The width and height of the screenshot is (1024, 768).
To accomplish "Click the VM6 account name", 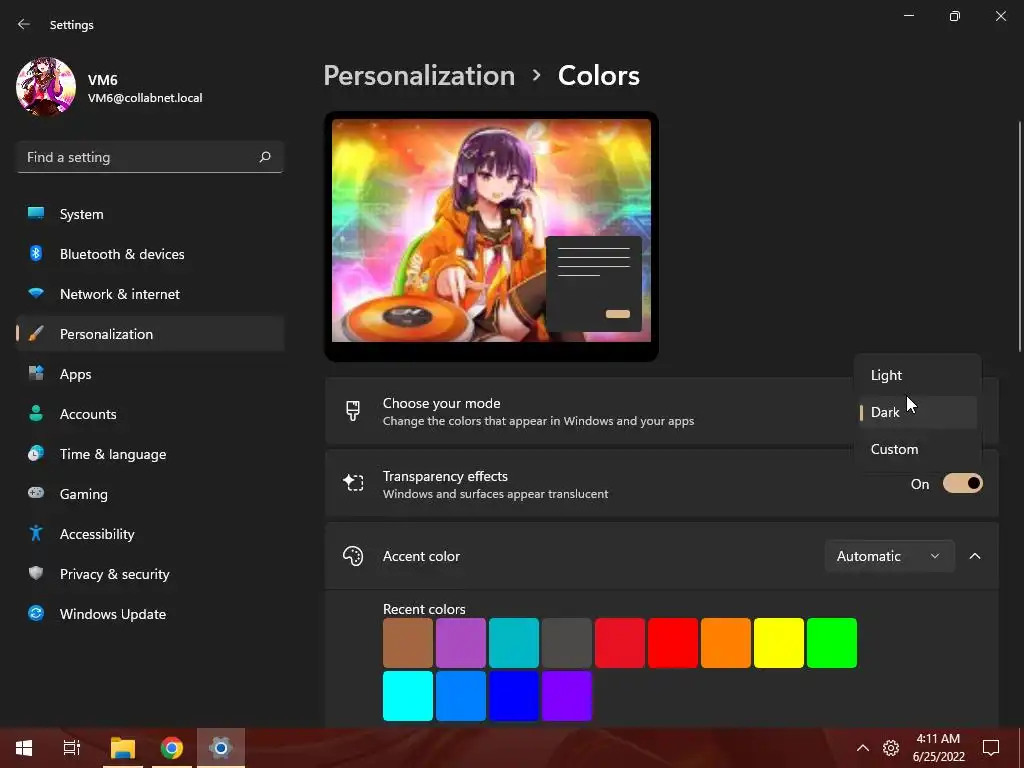I will point(103,80).
